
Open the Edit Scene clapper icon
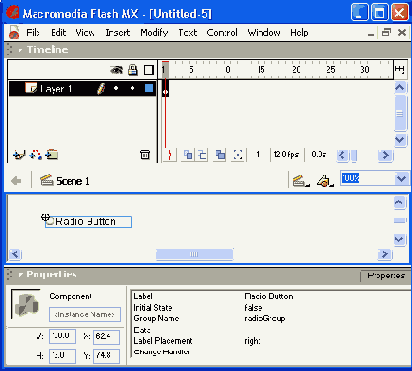(x=301, y=181)
